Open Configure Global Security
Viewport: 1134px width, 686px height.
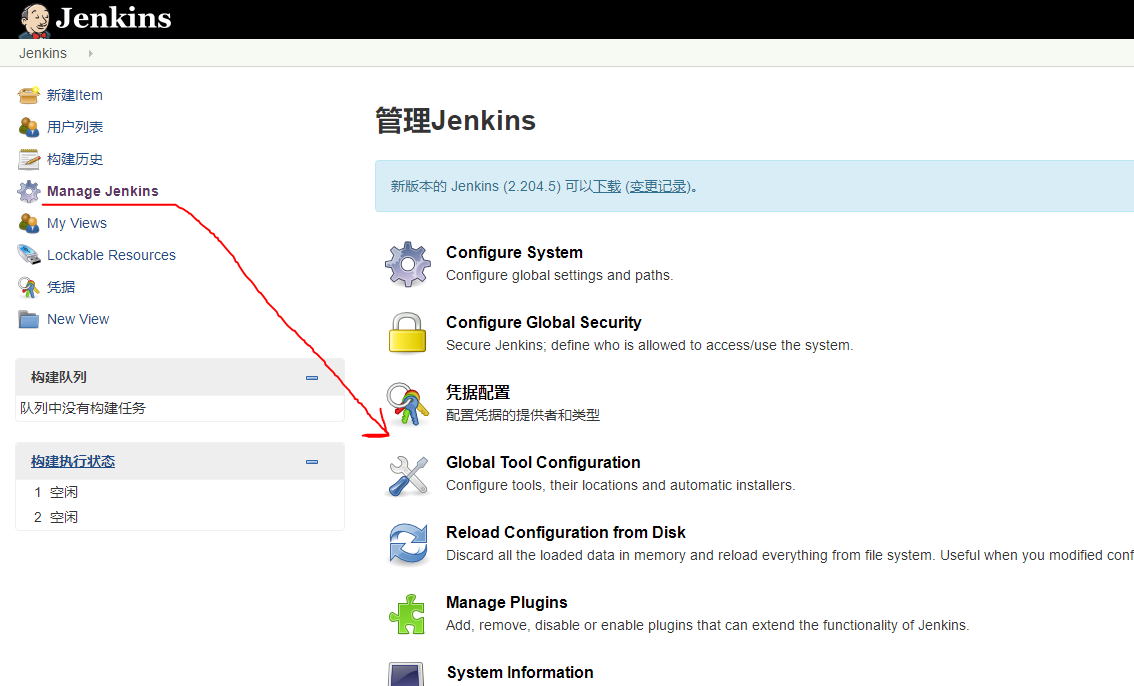tap(544, 322)
